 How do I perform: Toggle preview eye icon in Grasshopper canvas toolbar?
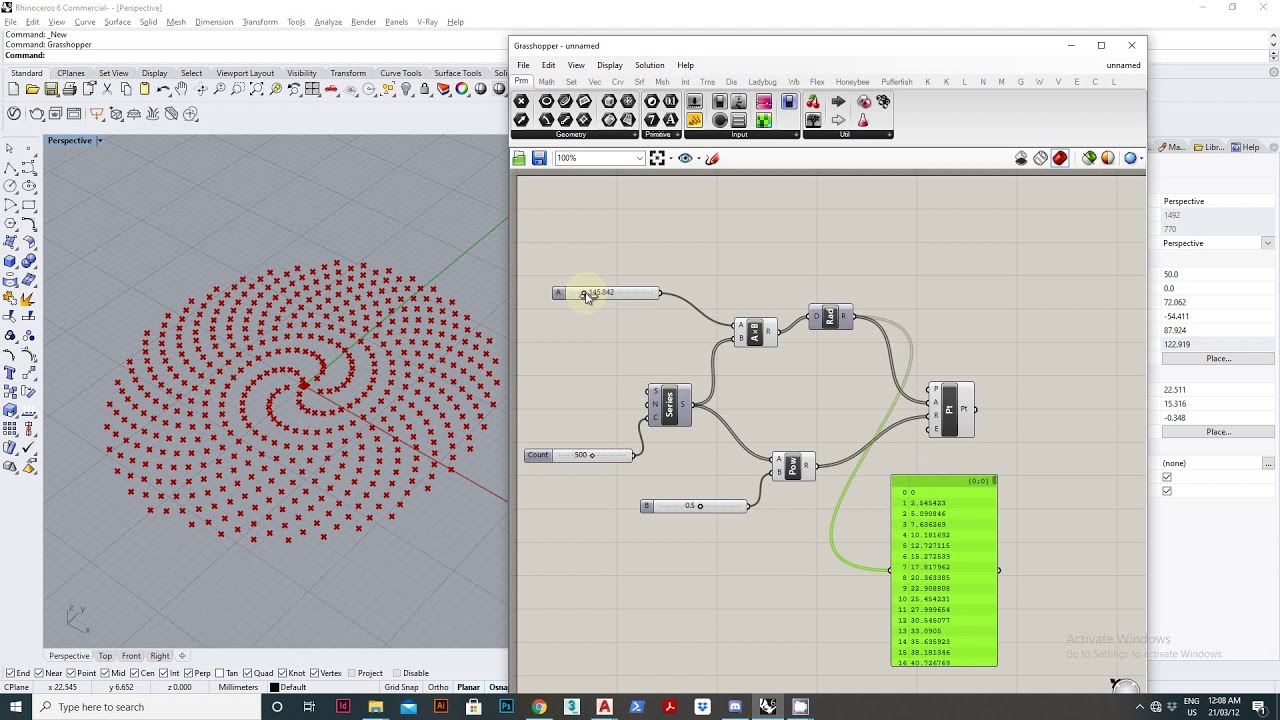click(x=685, y=158)
